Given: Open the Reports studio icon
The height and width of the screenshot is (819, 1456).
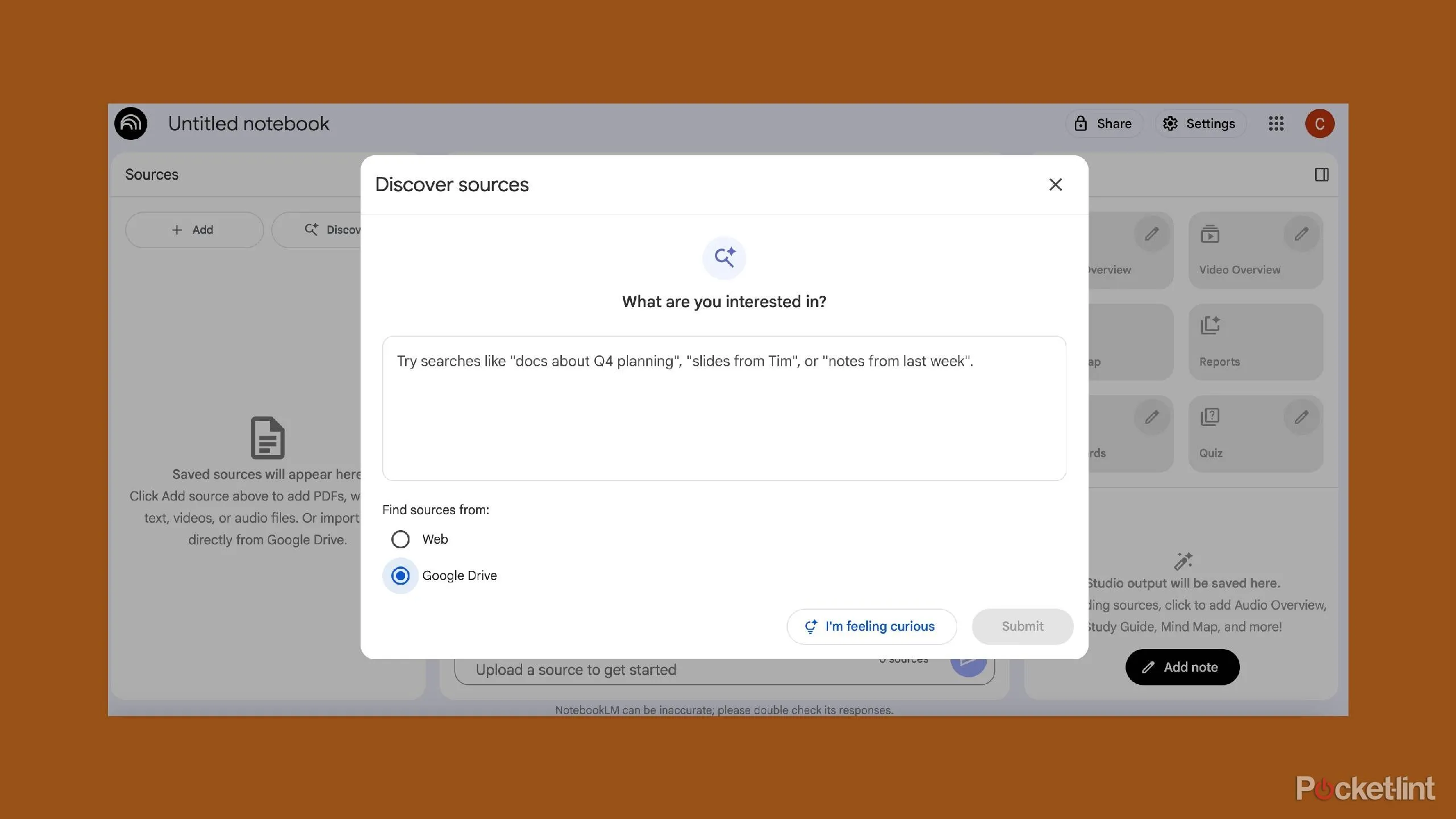Looking at the screenshot, I should click(1210, 325).
